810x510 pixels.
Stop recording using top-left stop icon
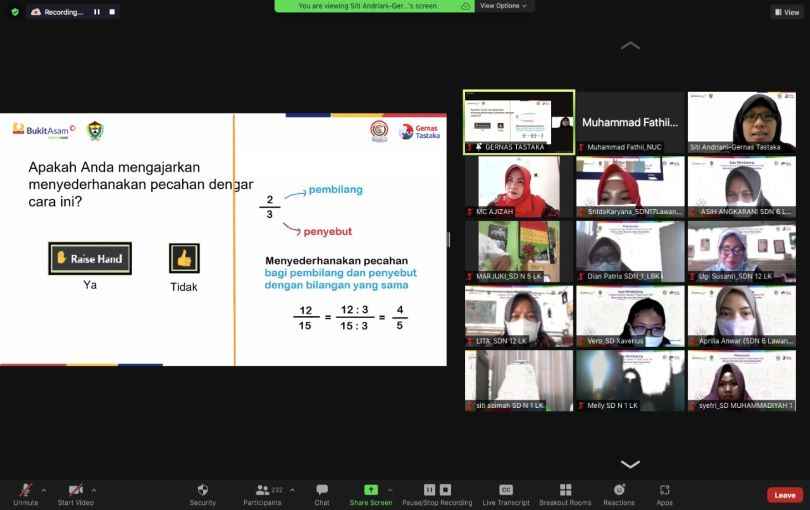[x=112, y=12]
